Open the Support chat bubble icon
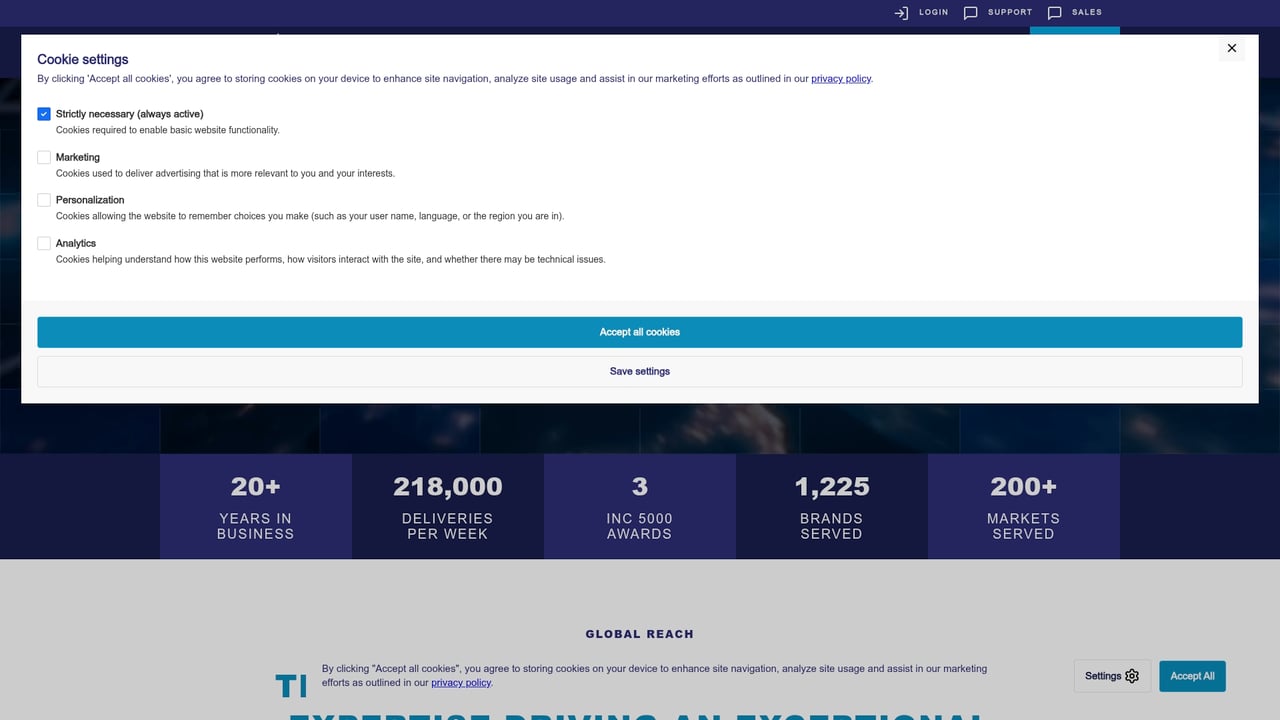The image size is (1280, 720). [x=971, y=12]
